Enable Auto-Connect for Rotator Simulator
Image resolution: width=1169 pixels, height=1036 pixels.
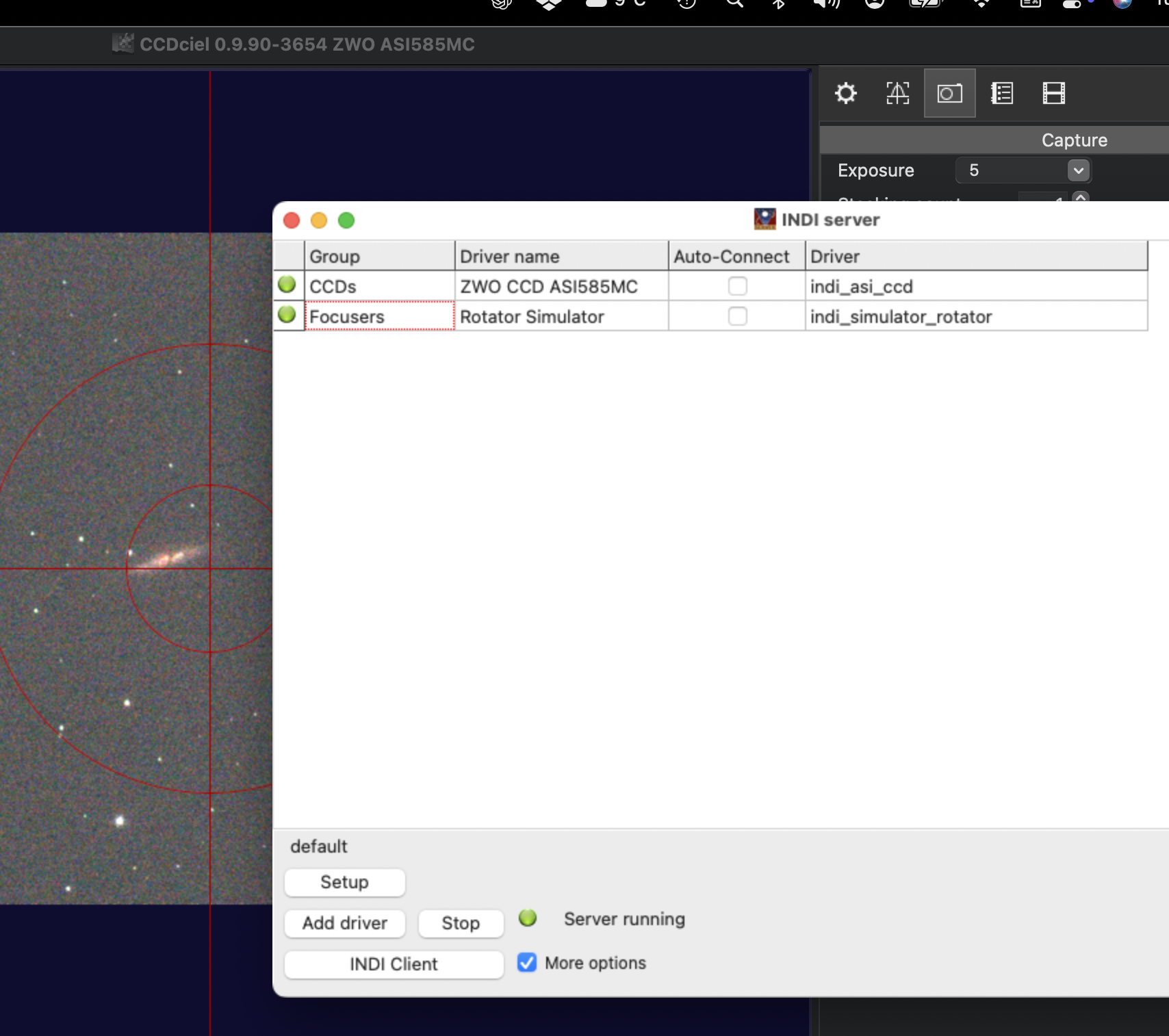(737, 316)
